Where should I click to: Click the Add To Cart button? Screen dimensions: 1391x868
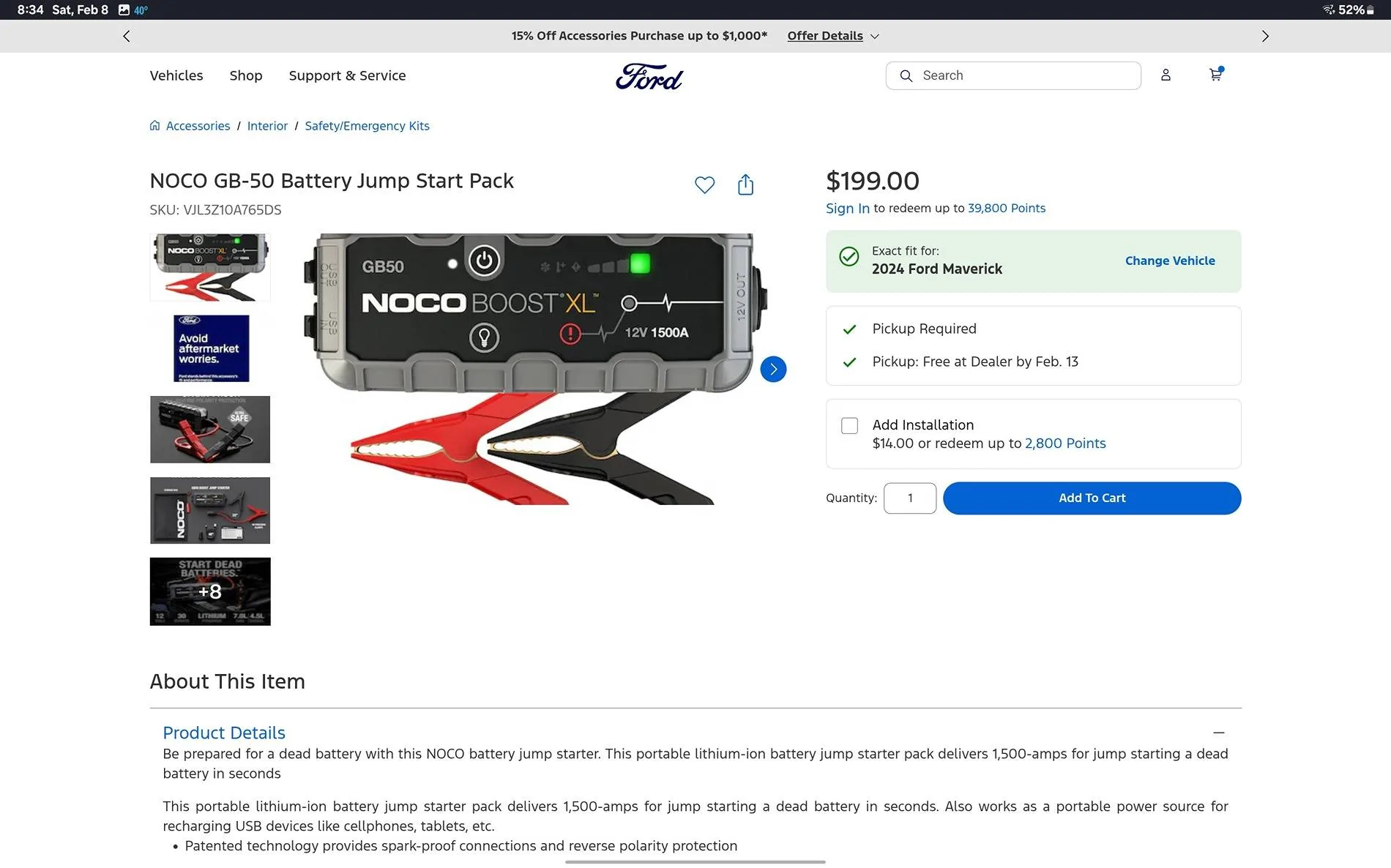[1092, 498]
